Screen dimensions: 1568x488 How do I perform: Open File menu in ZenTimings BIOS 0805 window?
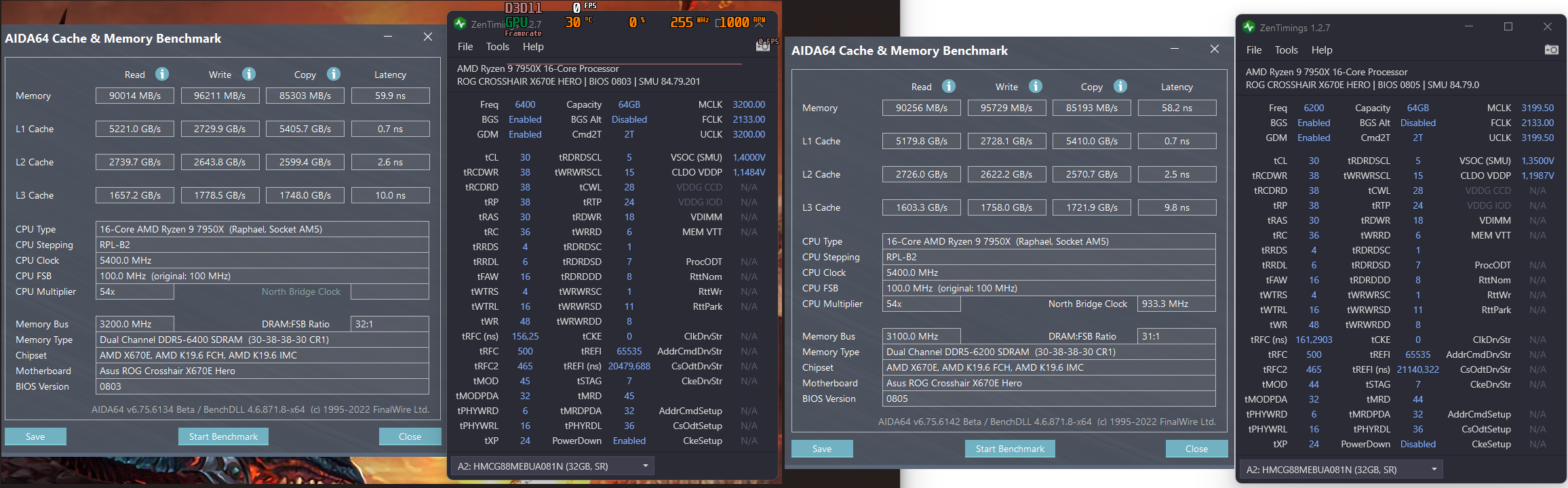click(1254, 50)
